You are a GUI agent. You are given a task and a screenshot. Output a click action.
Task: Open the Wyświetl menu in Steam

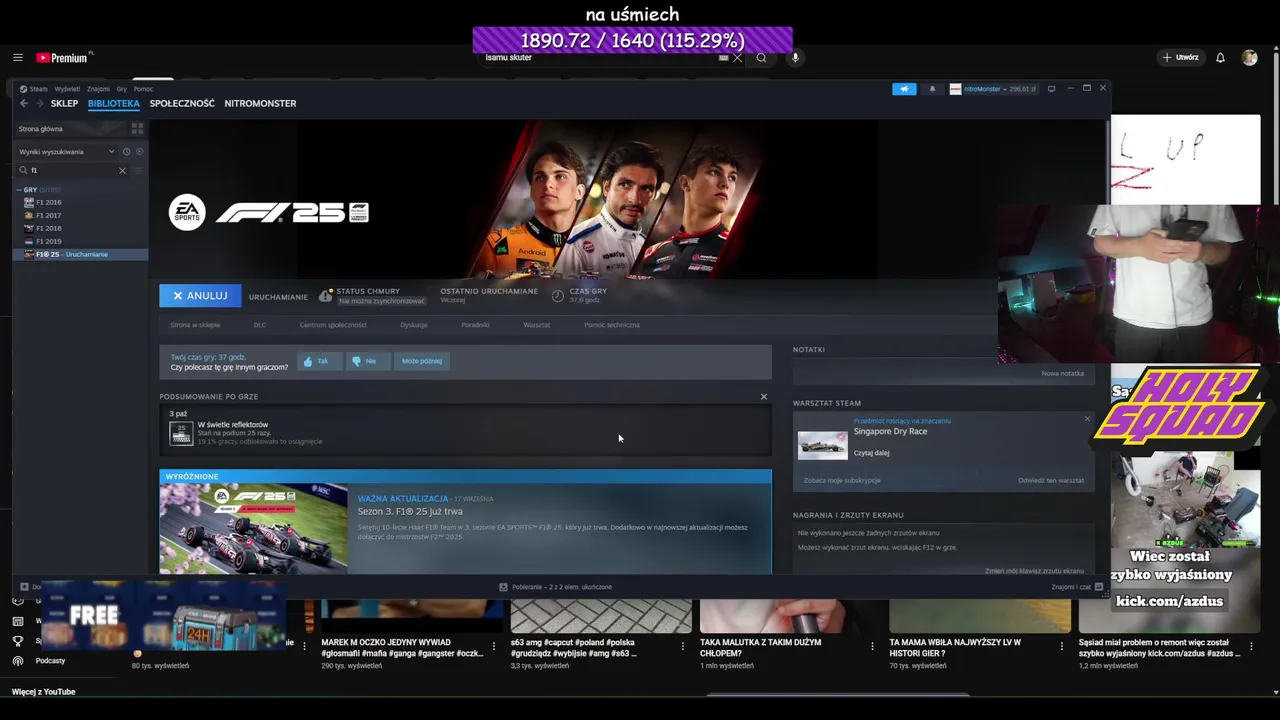click(x=67, y=89)
